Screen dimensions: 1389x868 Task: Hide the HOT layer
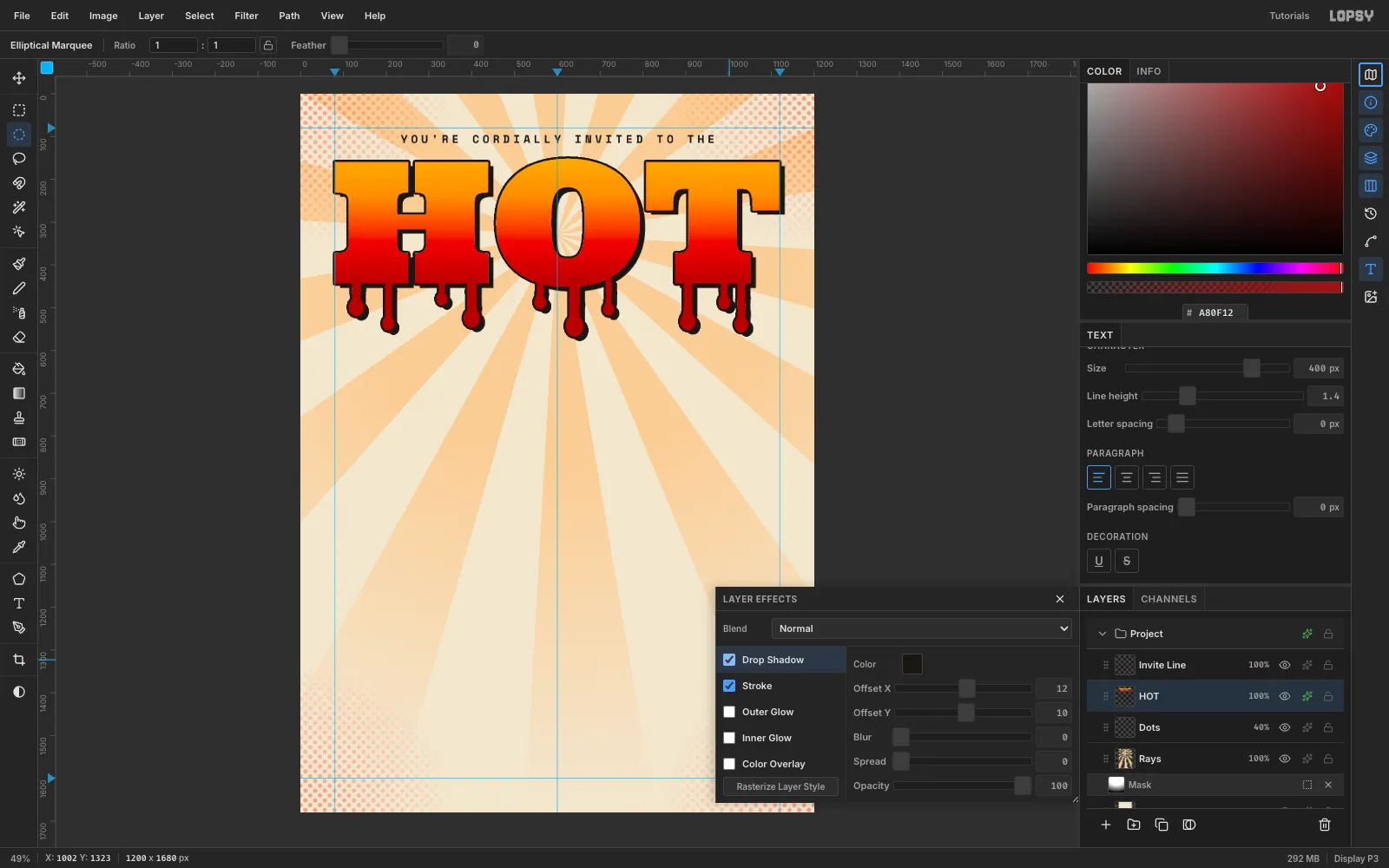(x=1285, y=696)
